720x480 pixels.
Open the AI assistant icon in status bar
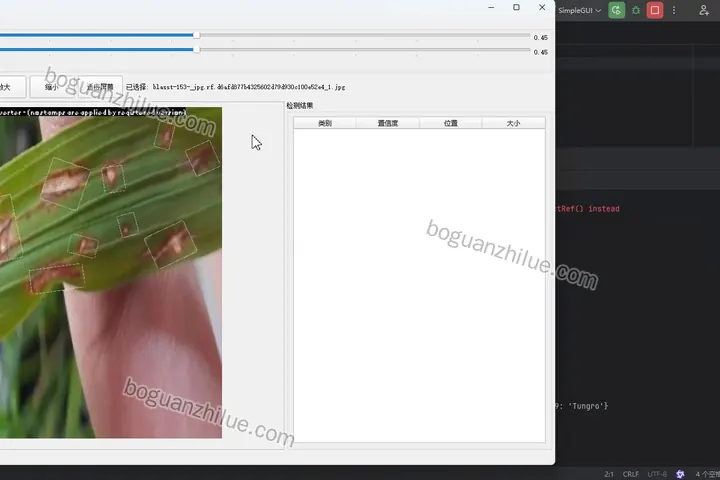(680, 474)
